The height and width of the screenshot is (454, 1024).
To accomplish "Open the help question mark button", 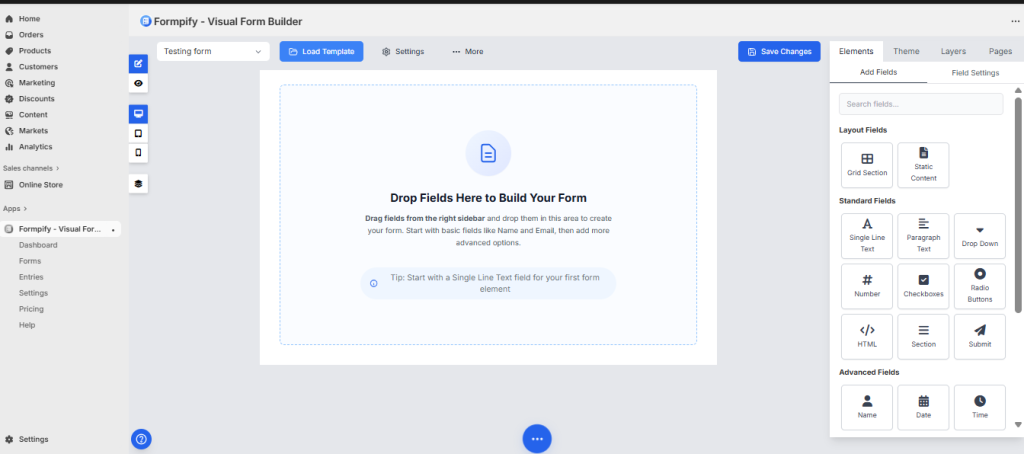I will [141, 438].
